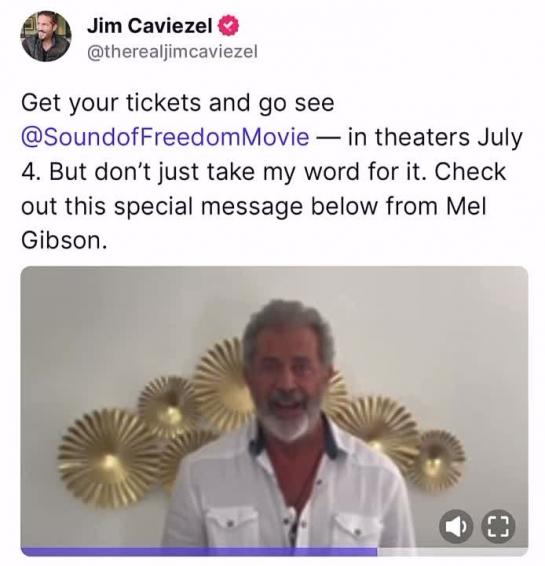The width and height of the screenshot is (545, 566).
Task: Select the post text 'Get your tickets and go see'
Action: [x=178, y=103]
